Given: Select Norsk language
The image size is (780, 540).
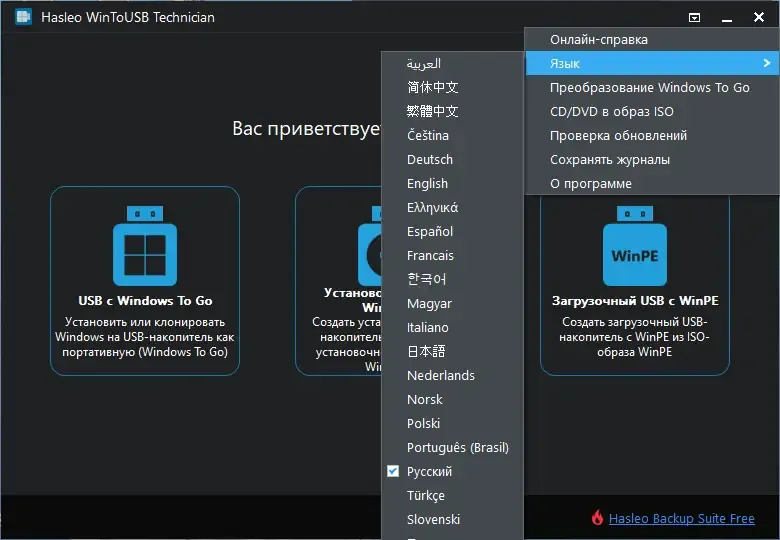Looking at the screenshot, I should [x=452, y=399].
